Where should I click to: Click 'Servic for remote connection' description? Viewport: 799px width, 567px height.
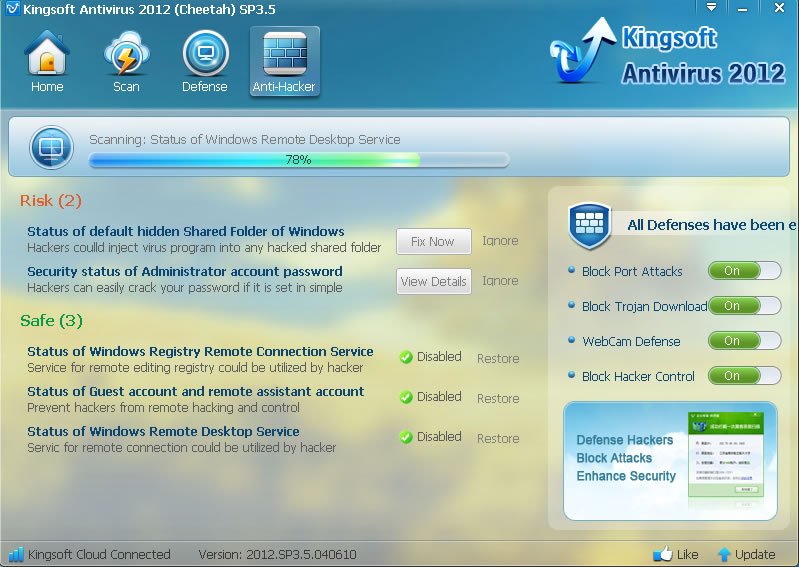(x=181, y=448)
